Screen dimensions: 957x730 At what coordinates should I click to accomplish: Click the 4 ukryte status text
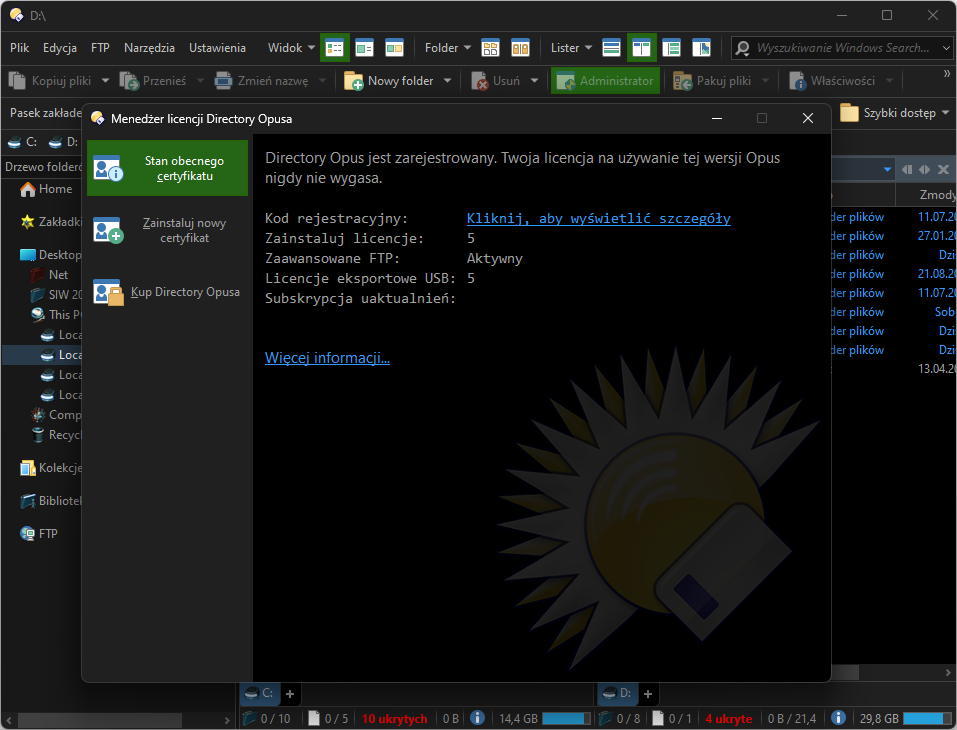point(729,718)
